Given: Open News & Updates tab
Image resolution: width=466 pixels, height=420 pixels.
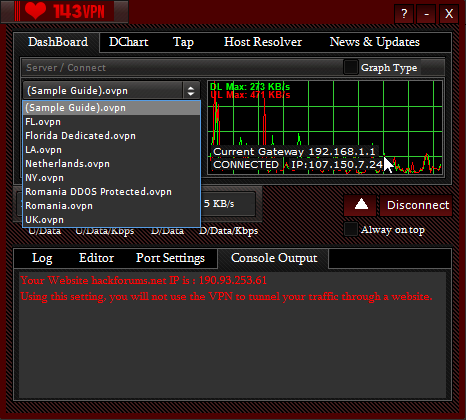Looking at the screenshot, I should [x=374, y=42].
